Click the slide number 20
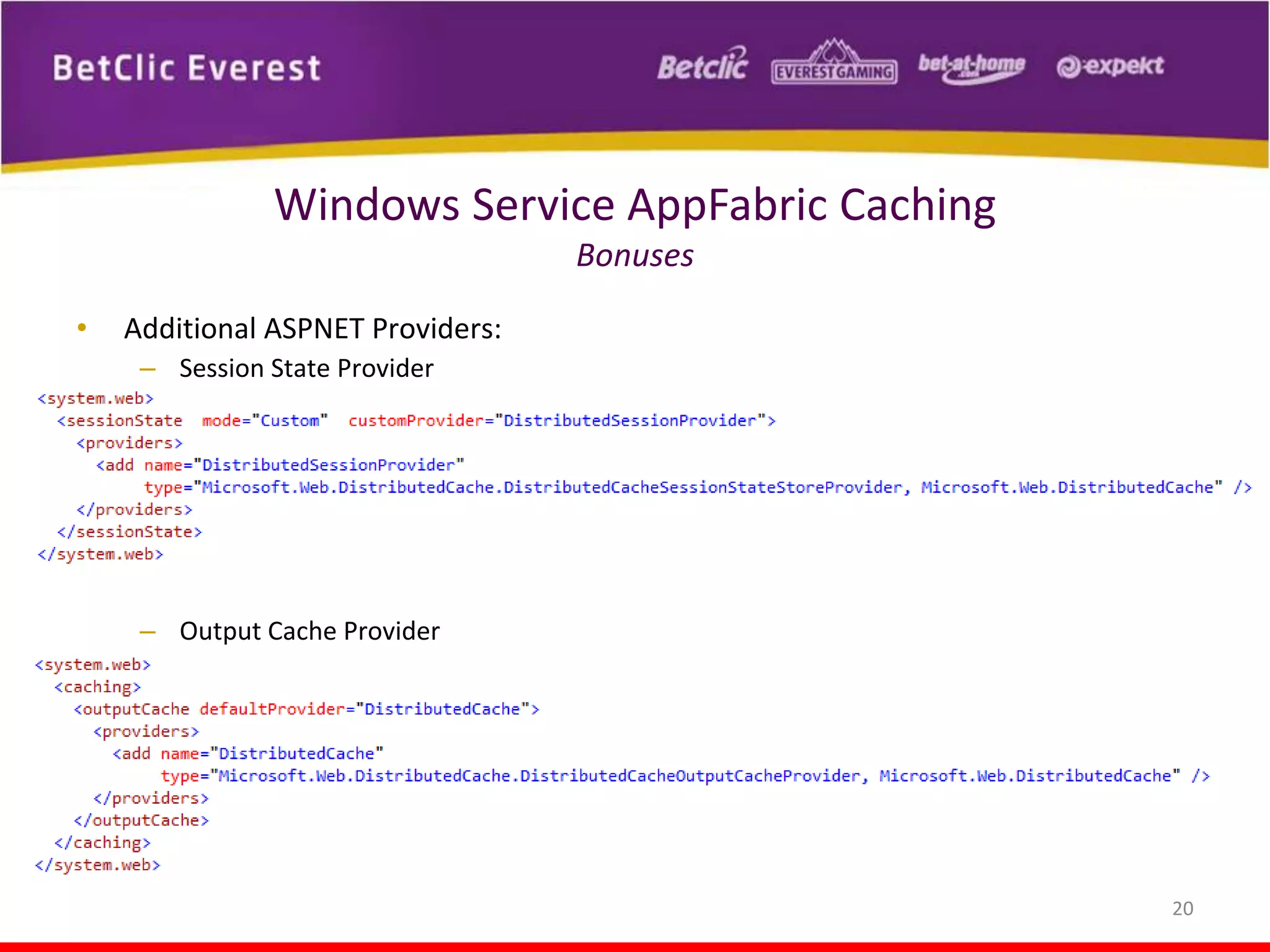 1183,908
